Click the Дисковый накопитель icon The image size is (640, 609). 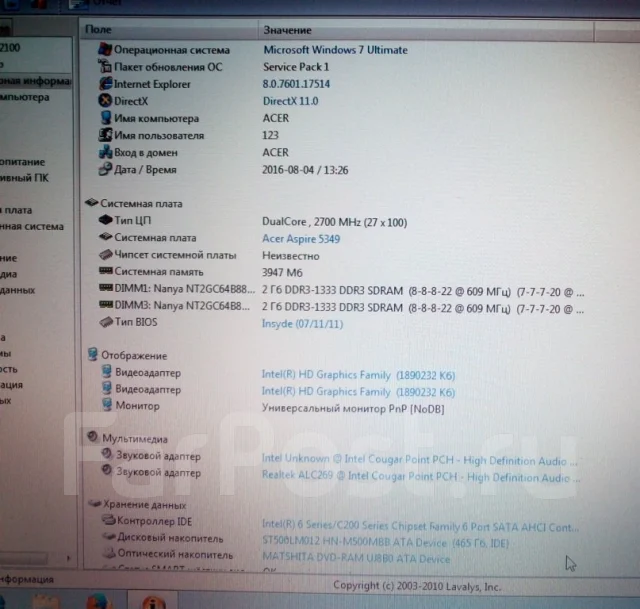109,536
